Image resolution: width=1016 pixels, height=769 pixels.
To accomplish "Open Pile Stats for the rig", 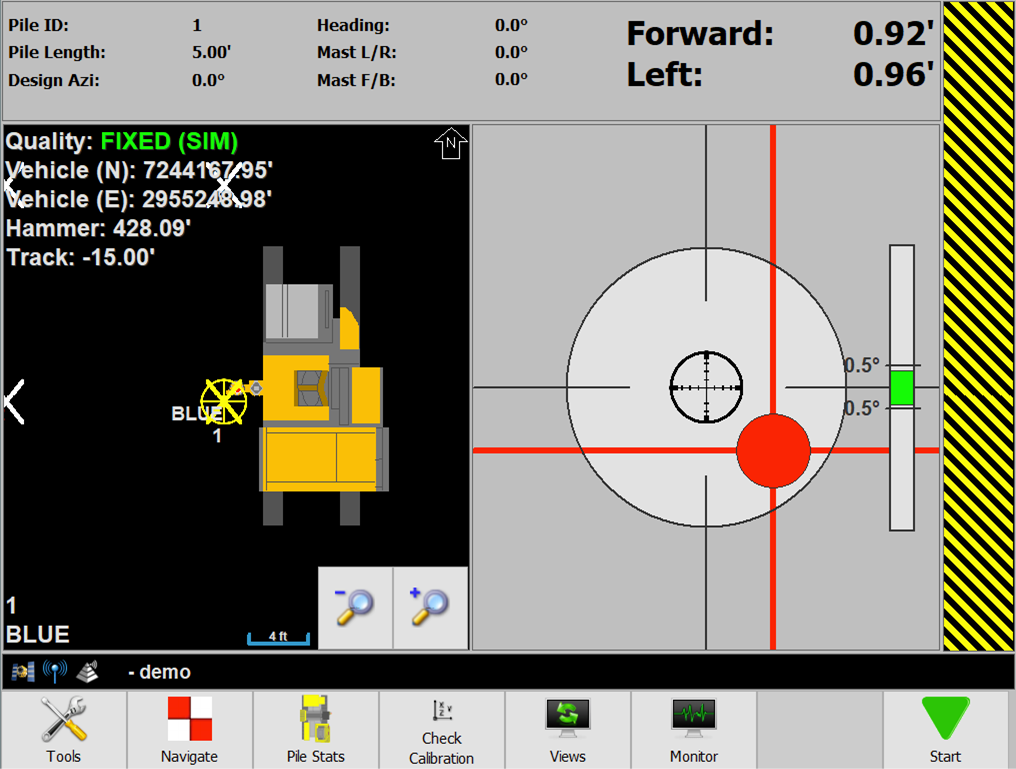I will pyautogui.click(x=315, y=716).
